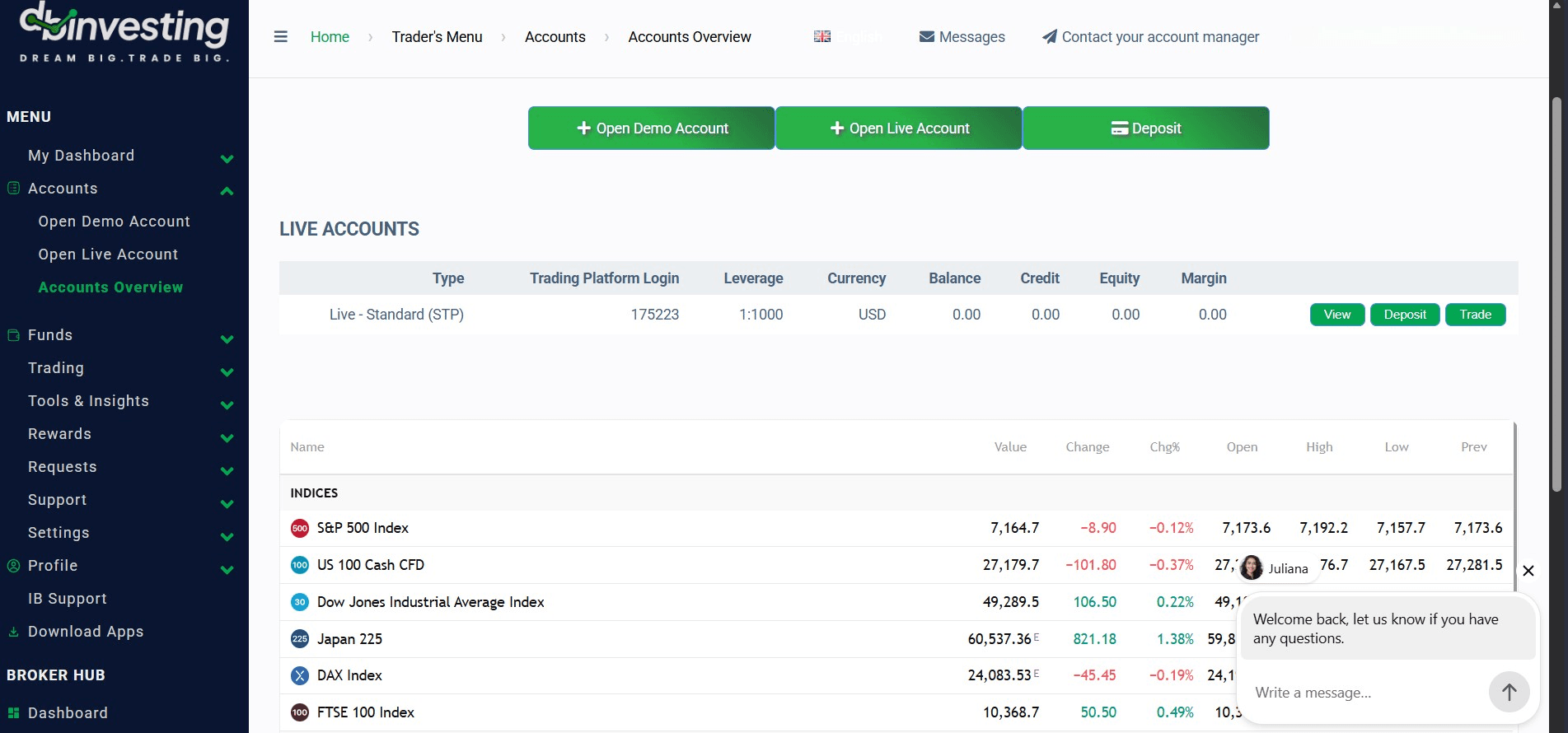Click the Japan 225 row name
Image resolution: width=1568 pixels, height=733 pixels.
click(349, 639)
